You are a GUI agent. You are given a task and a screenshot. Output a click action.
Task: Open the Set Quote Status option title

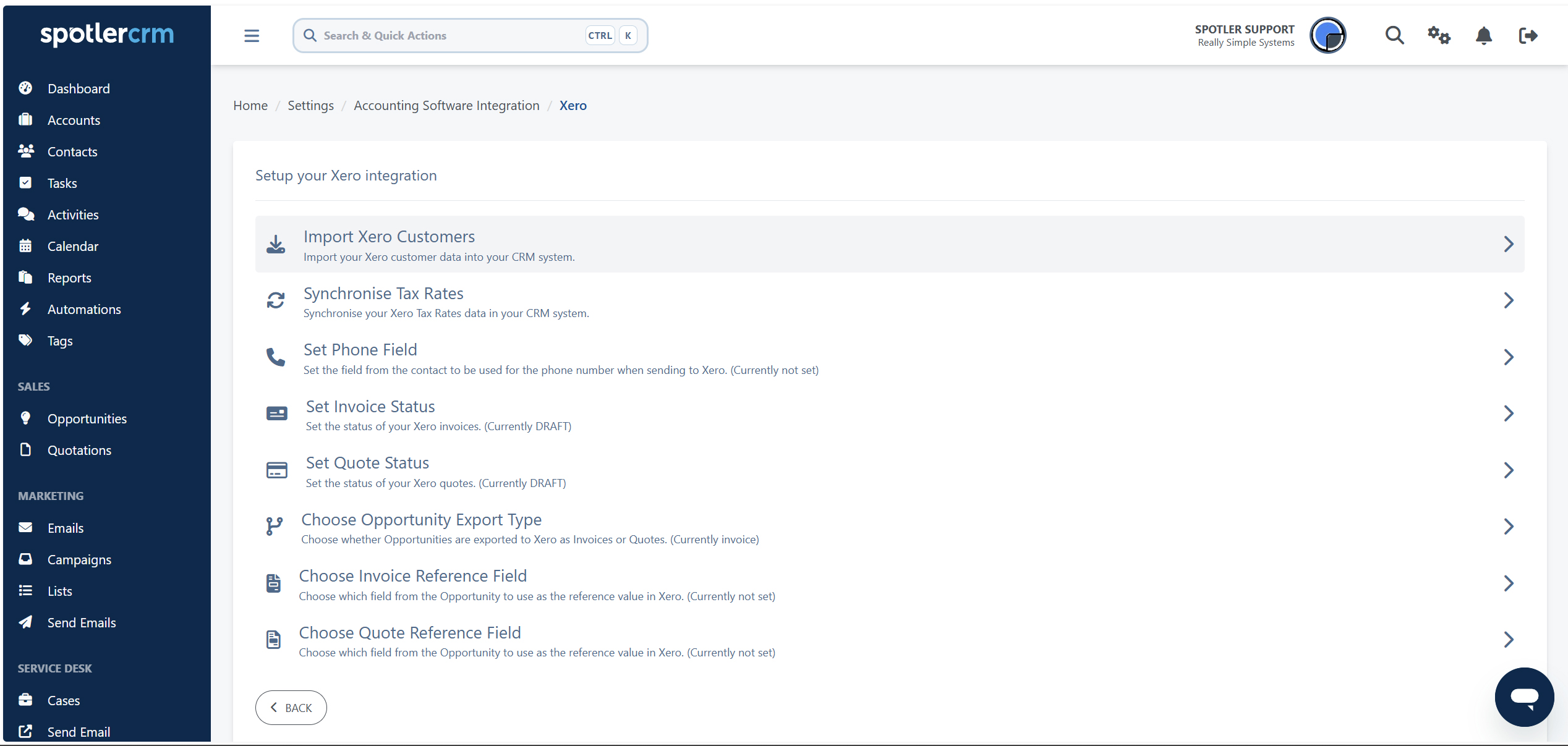(x=367, y=463)
